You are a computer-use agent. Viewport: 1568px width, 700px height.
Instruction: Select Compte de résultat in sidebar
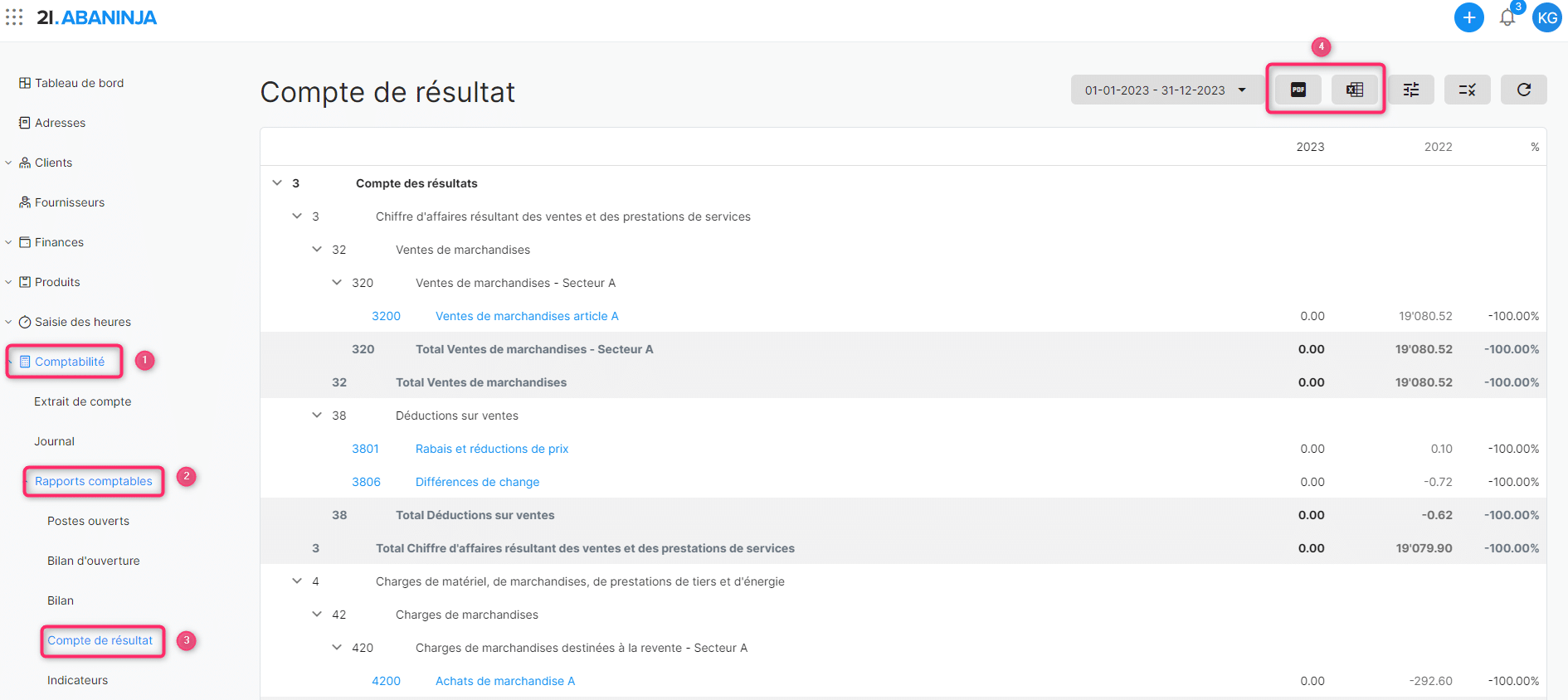click(100, 640)
